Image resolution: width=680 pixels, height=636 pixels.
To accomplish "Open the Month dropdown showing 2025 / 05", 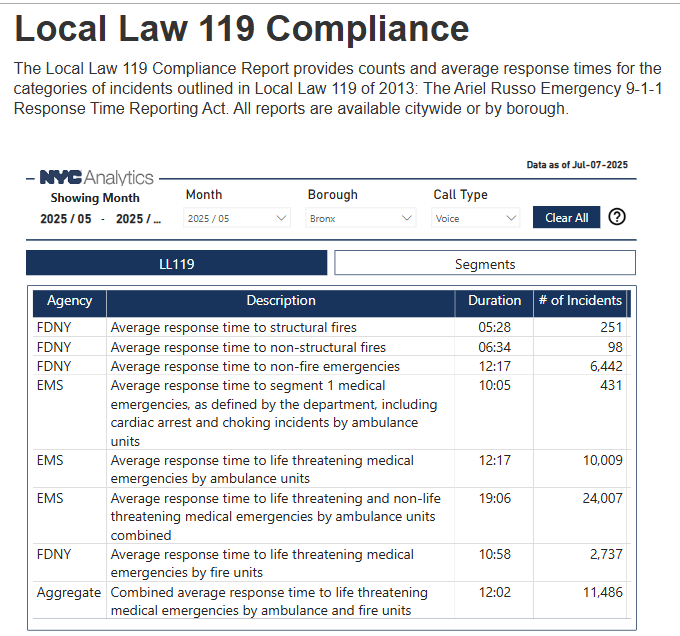I will click(x=237, y=218).
